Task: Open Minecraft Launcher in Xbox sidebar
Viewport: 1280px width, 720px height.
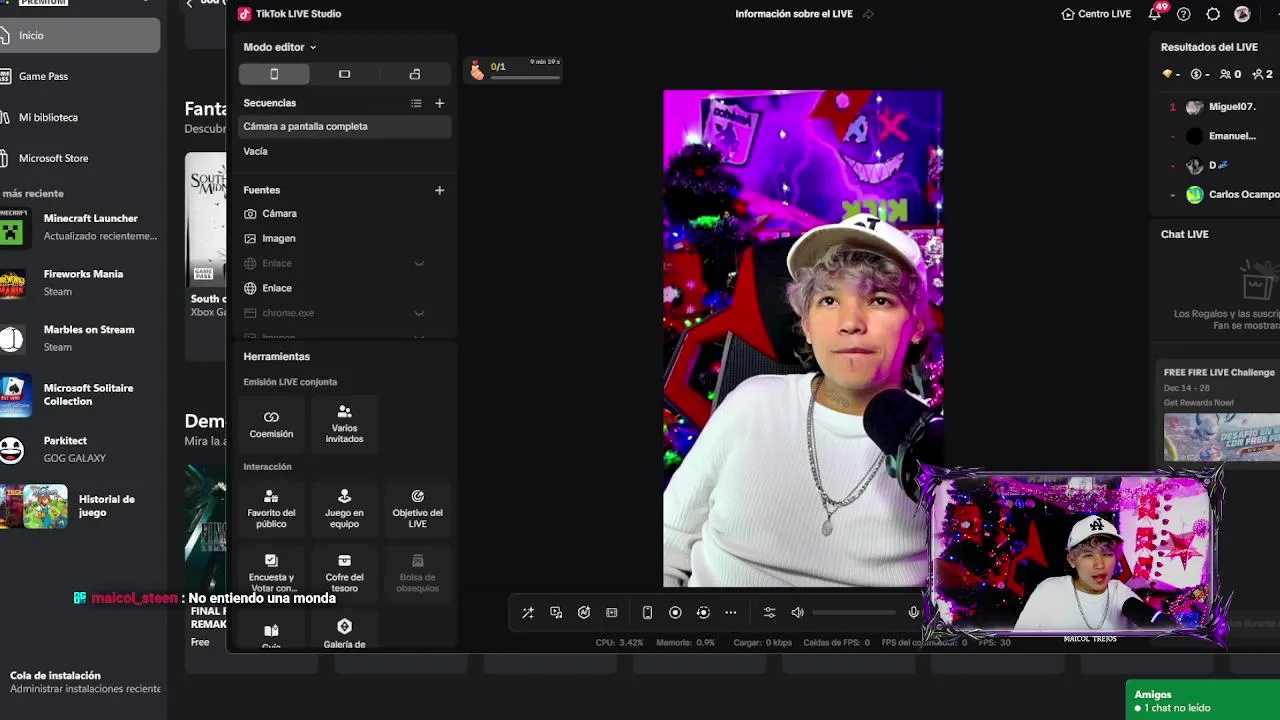Action: pos(80,227)
